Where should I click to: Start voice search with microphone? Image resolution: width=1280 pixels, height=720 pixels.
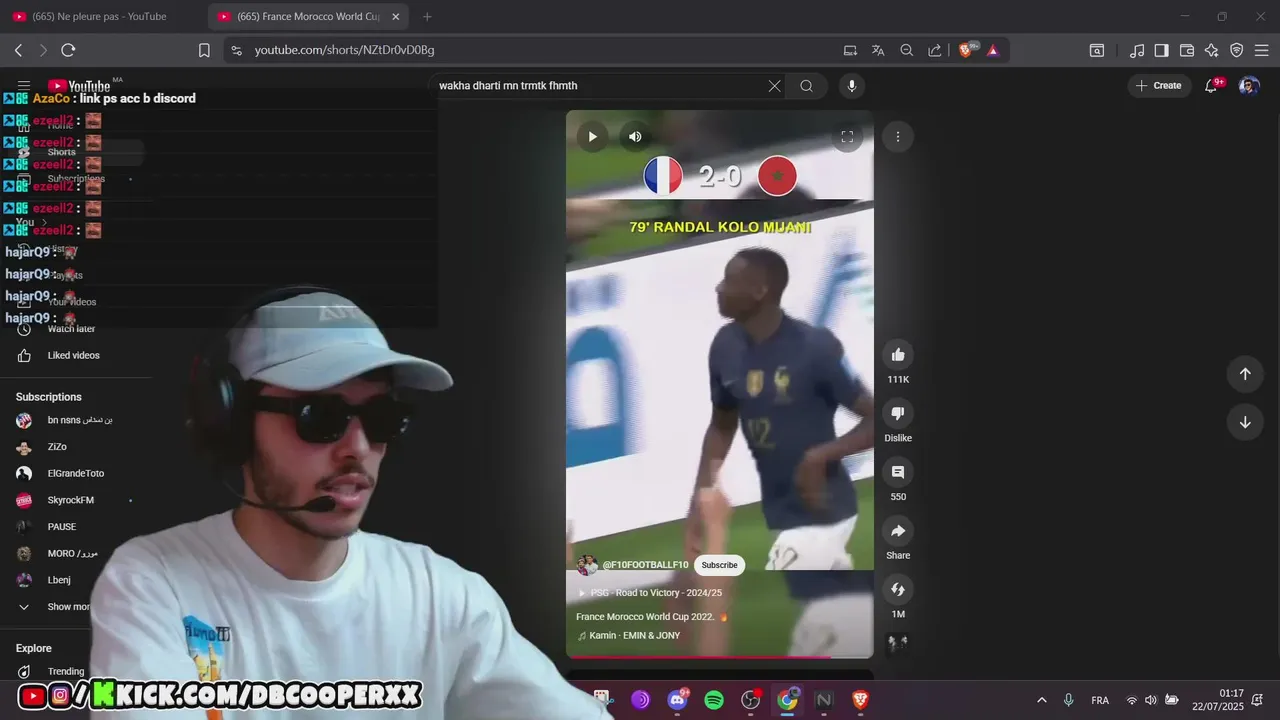tap(852, 86)
